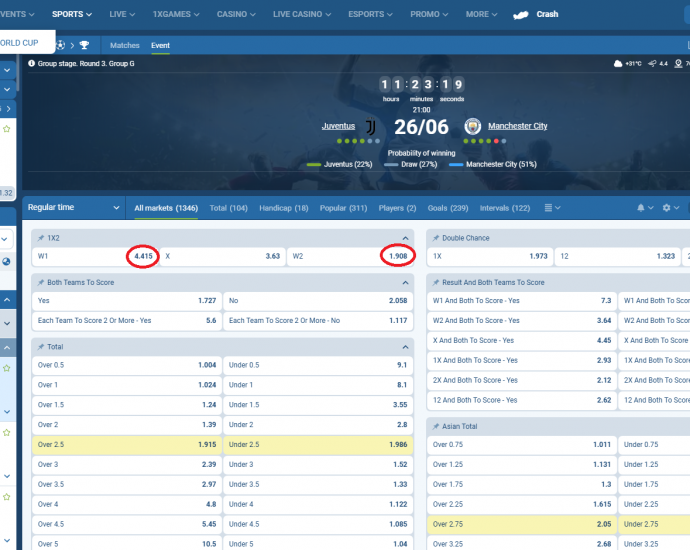Select Under 2.5 at 1.986
Image resolution: width=690 pixels, height=550 pixels.
click(x=318, y=444)
